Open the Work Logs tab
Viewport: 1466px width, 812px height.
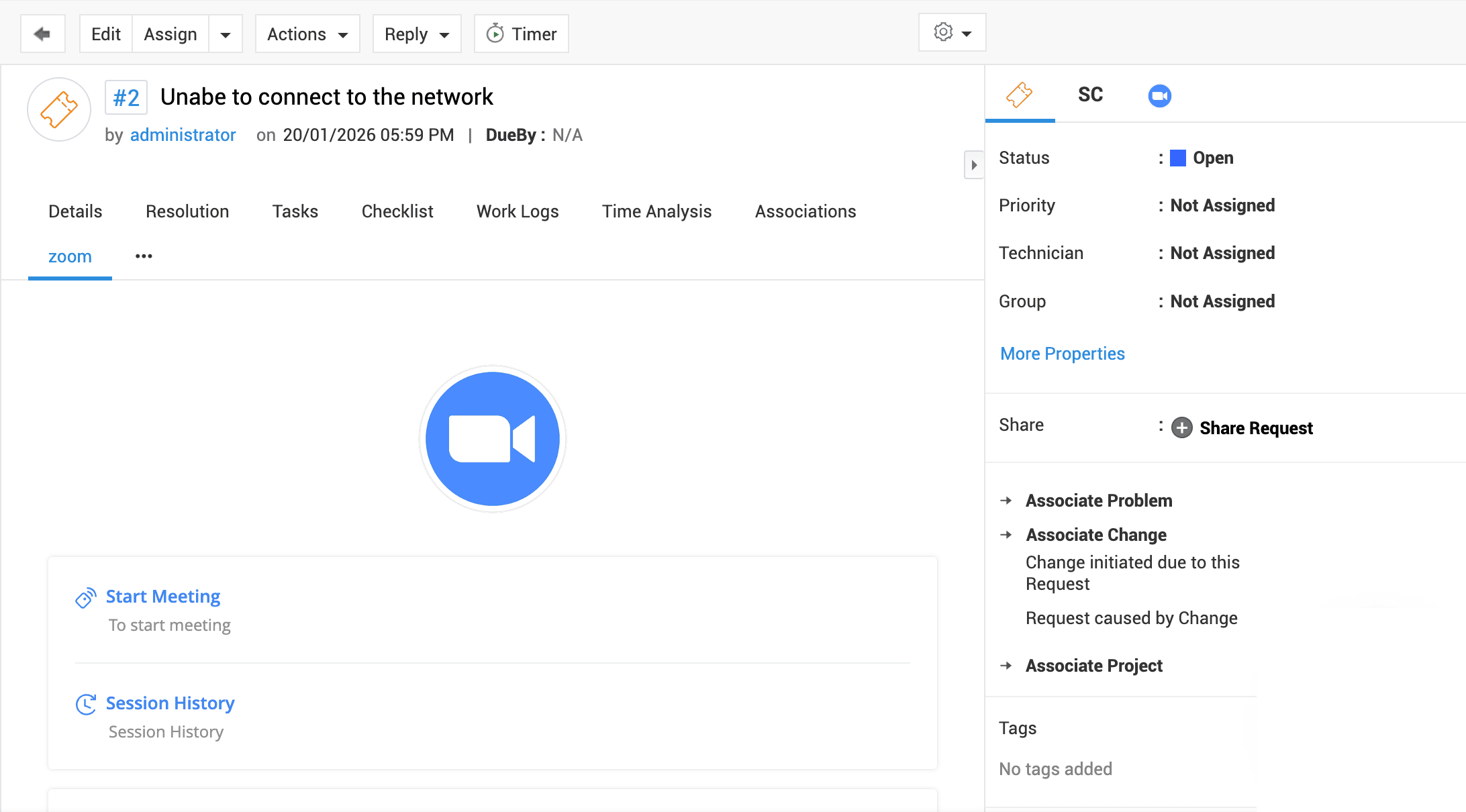click(518, 211)
